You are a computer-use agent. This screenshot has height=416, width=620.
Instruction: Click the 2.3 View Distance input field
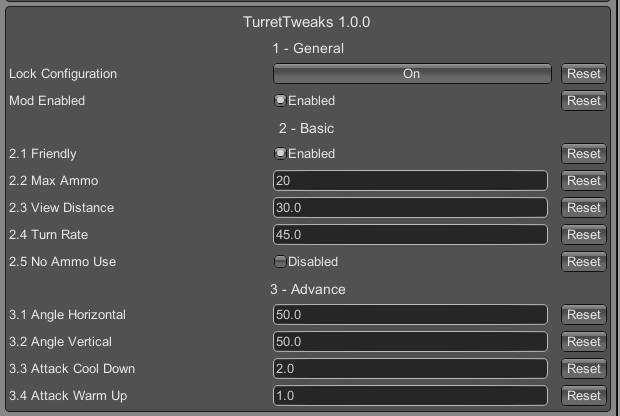(x=410, y=208)
